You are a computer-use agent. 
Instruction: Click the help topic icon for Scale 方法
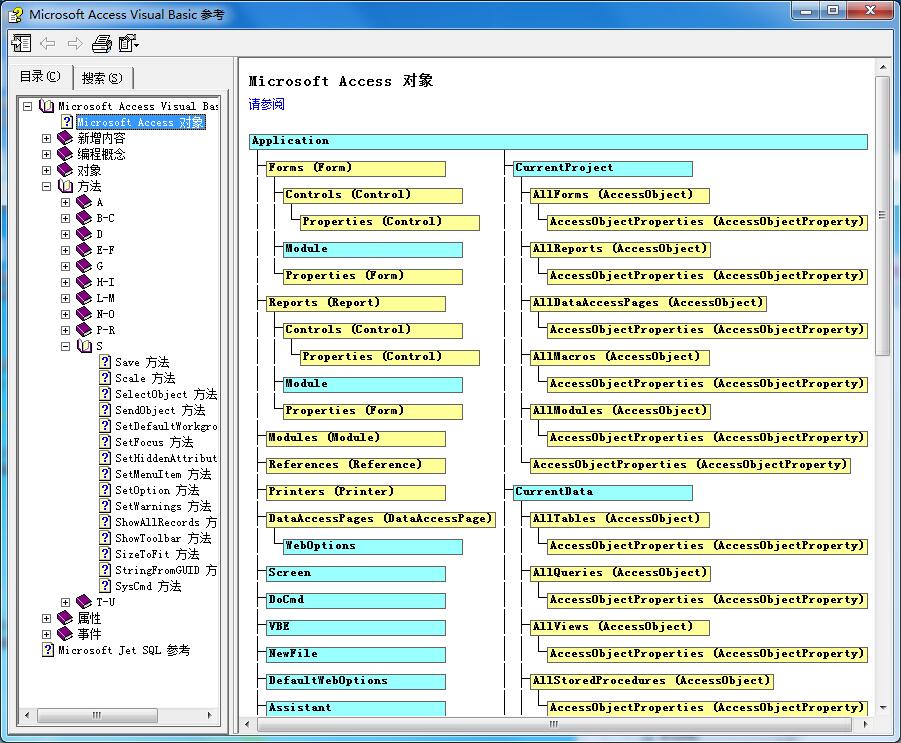click(x=105, y=378)
